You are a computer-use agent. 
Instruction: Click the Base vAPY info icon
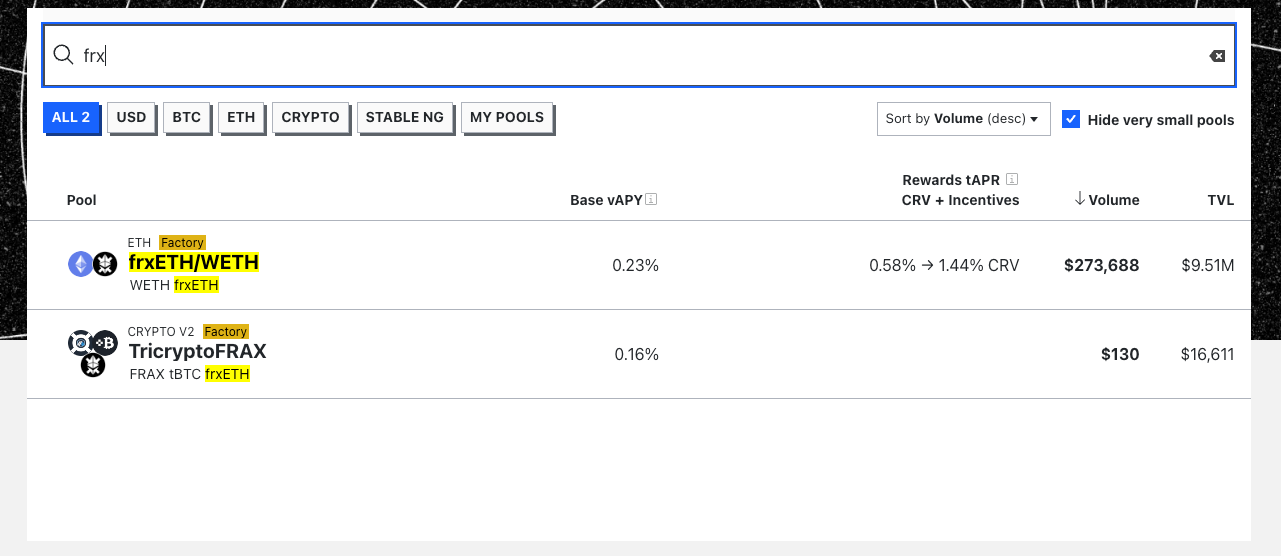651,199
